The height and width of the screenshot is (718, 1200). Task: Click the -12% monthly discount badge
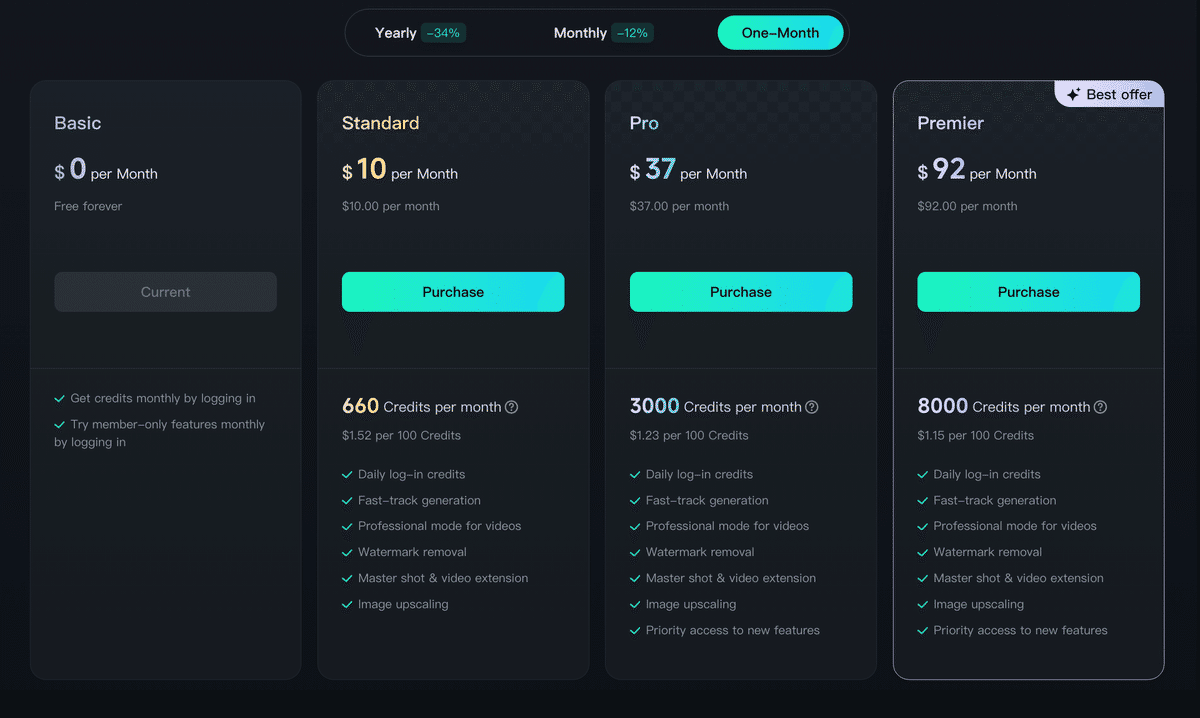(x=632, y=33)
